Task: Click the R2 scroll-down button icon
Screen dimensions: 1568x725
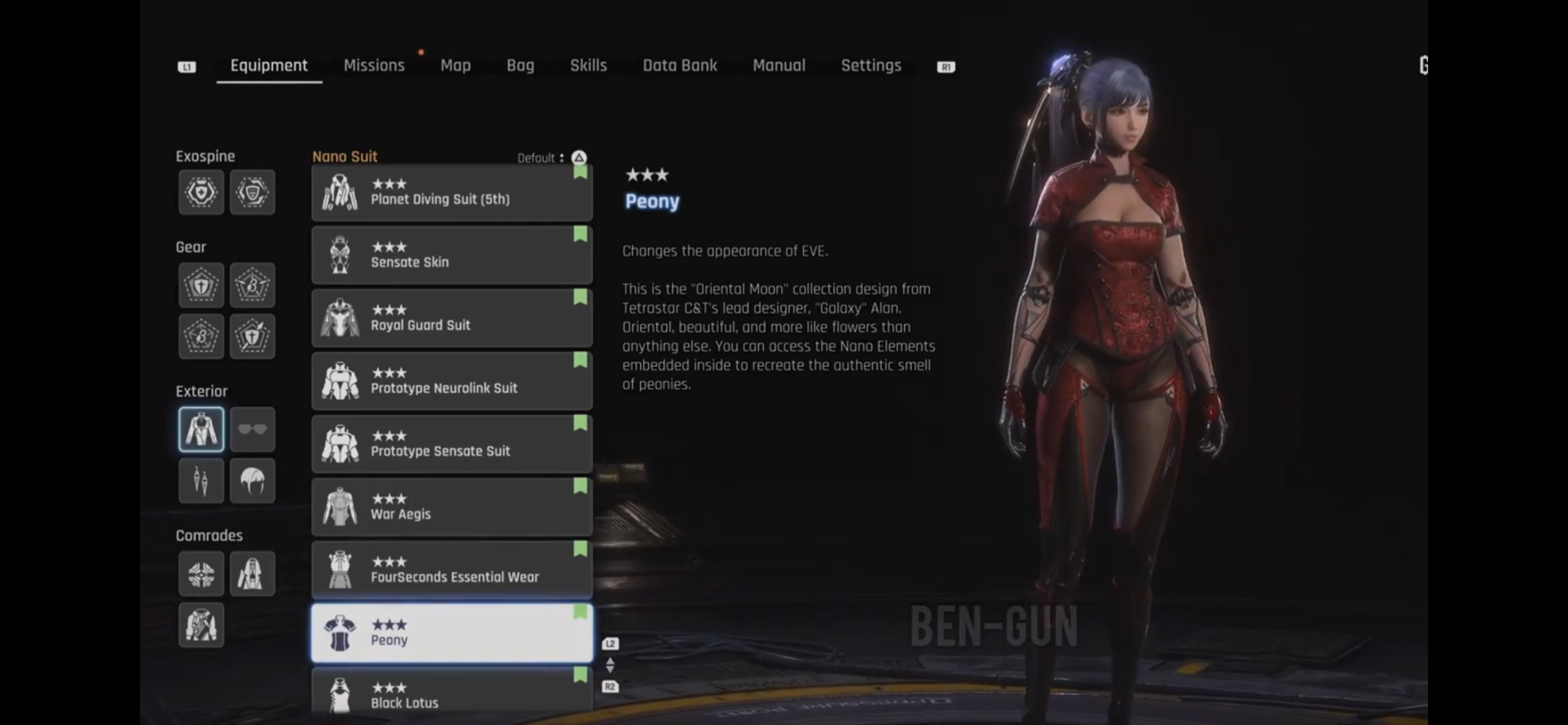Action: [x=610, y=687]
